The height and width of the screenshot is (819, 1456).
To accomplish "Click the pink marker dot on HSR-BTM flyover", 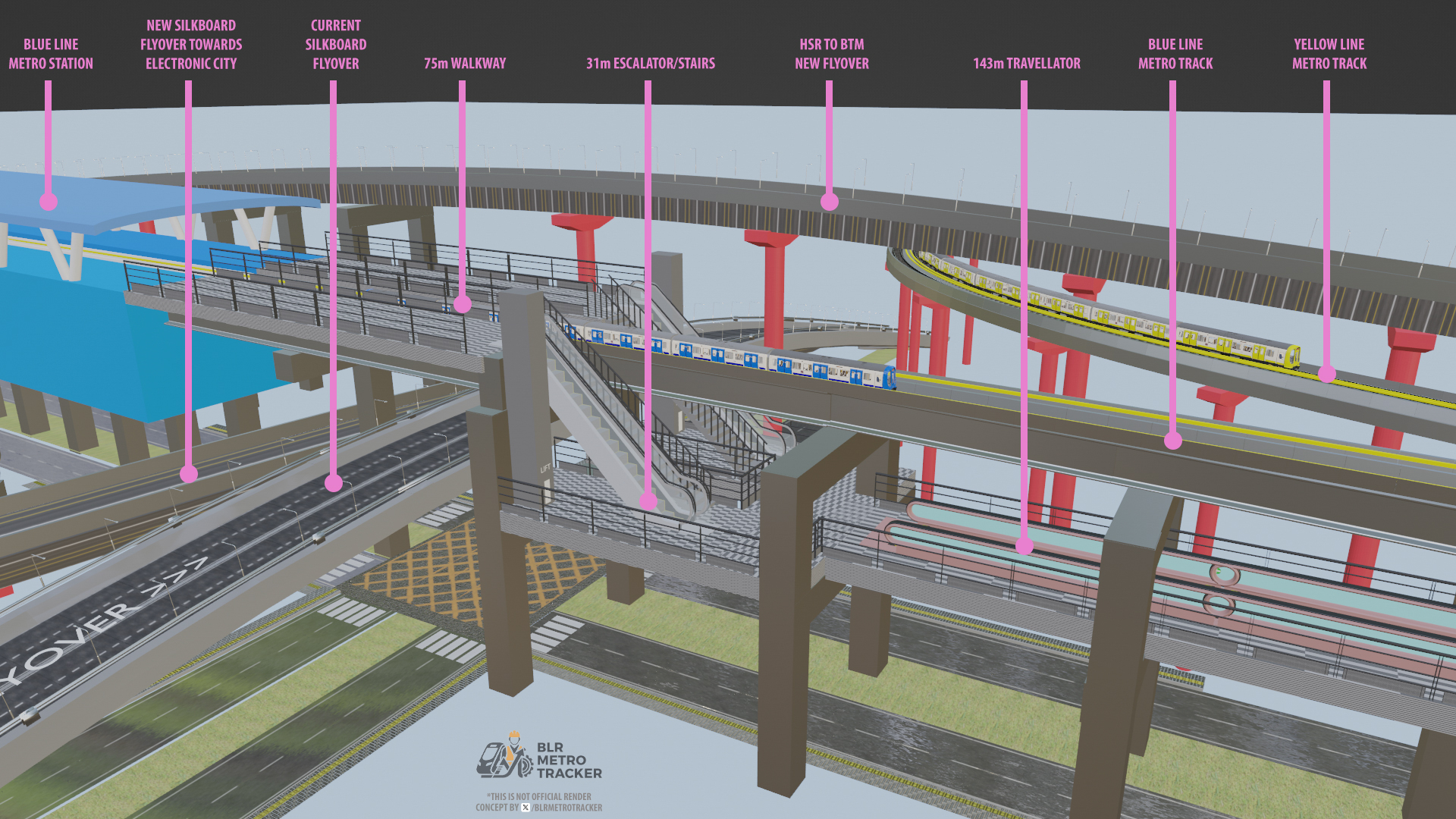I will [x=830, y=202].
